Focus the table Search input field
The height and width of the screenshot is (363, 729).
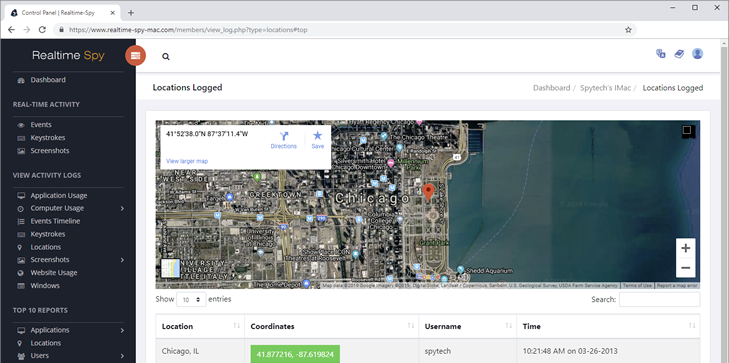click(x=659, y=300)
